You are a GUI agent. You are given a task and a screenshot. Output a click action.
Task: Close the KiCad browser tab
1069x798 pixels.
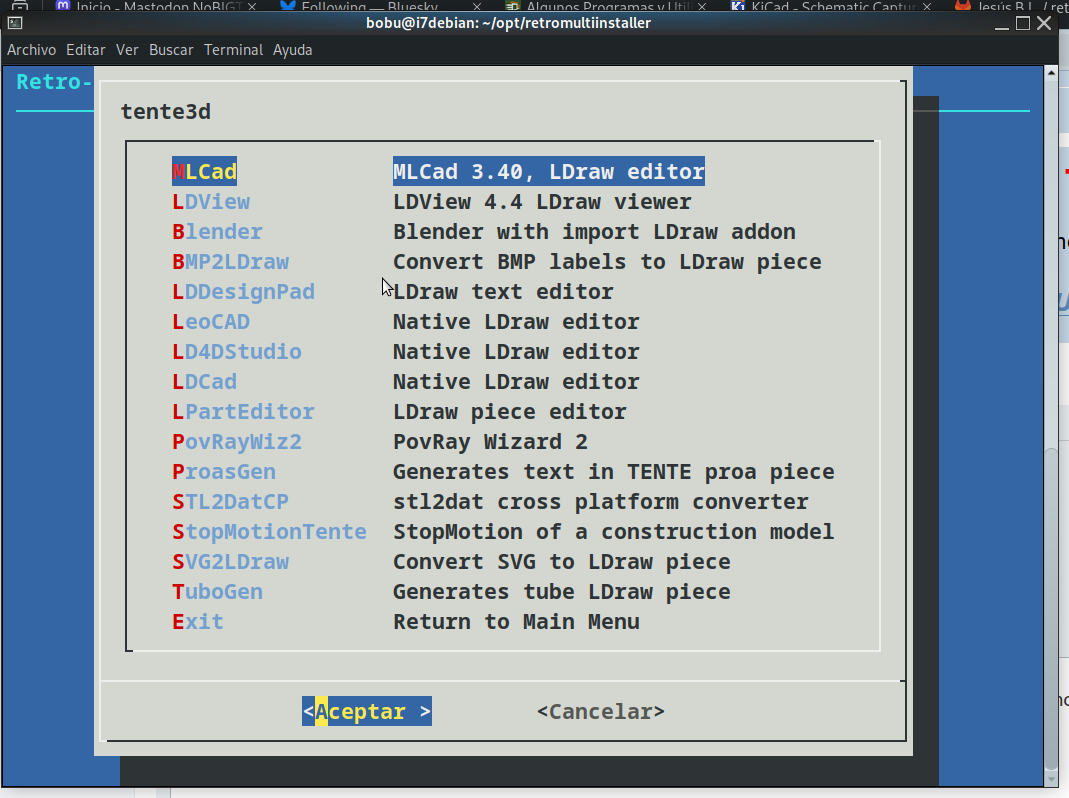click(x=927, y=6)
